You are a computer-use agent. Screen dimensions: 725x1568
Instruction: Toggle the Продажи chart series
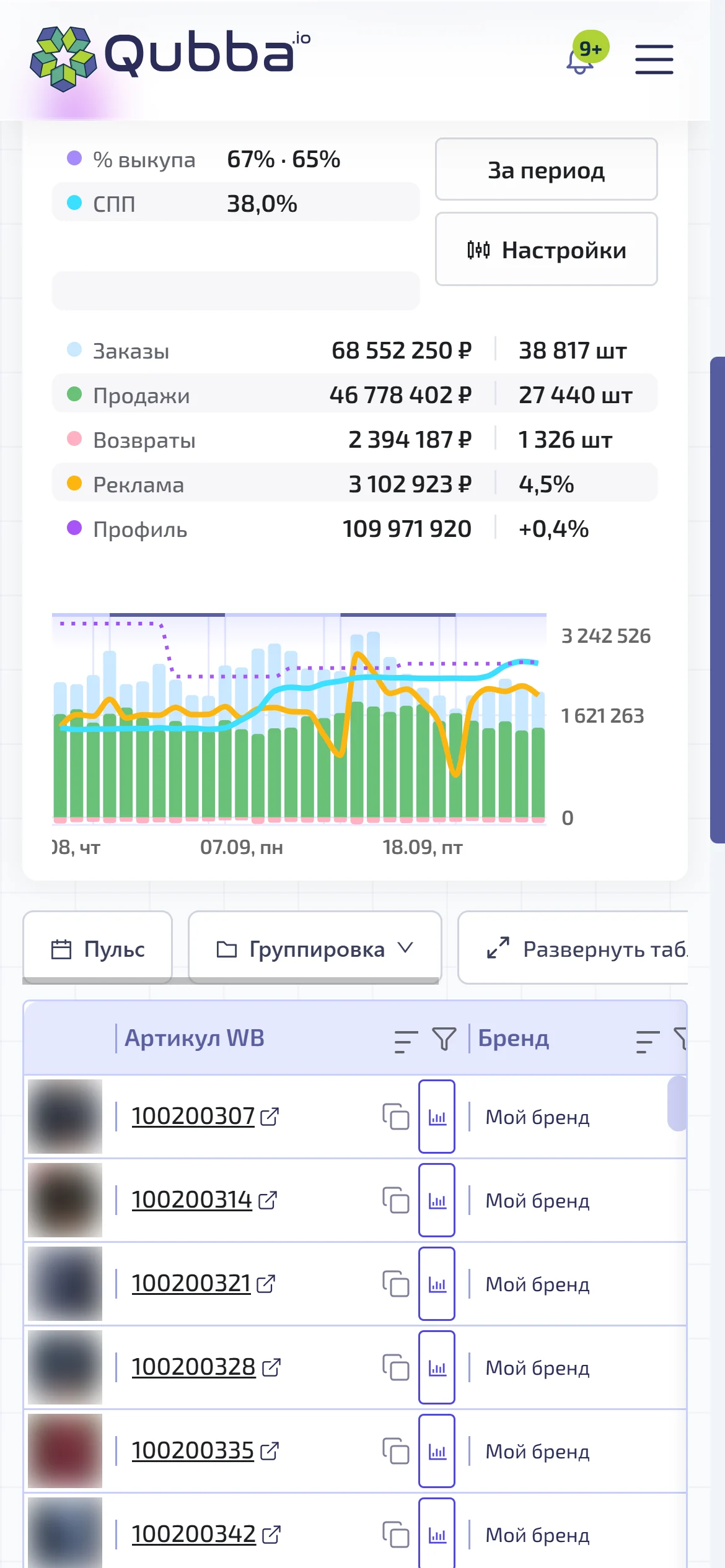coord(354,394)
